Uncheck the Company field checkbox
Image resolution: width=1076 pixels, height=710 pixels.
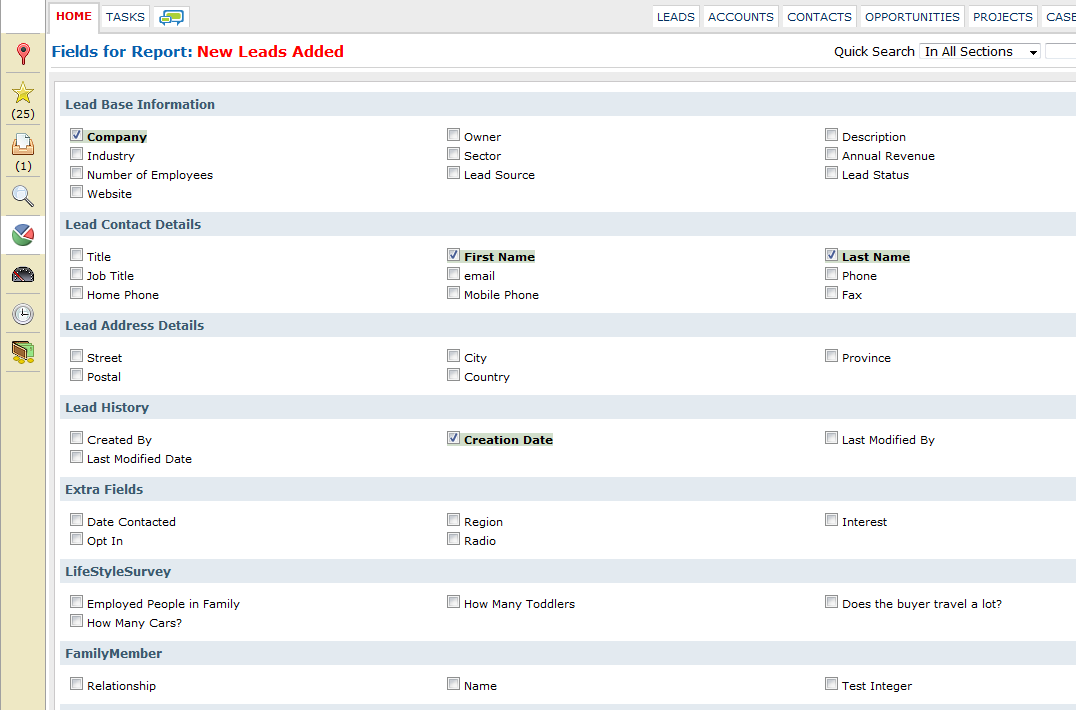pos(76,135)
